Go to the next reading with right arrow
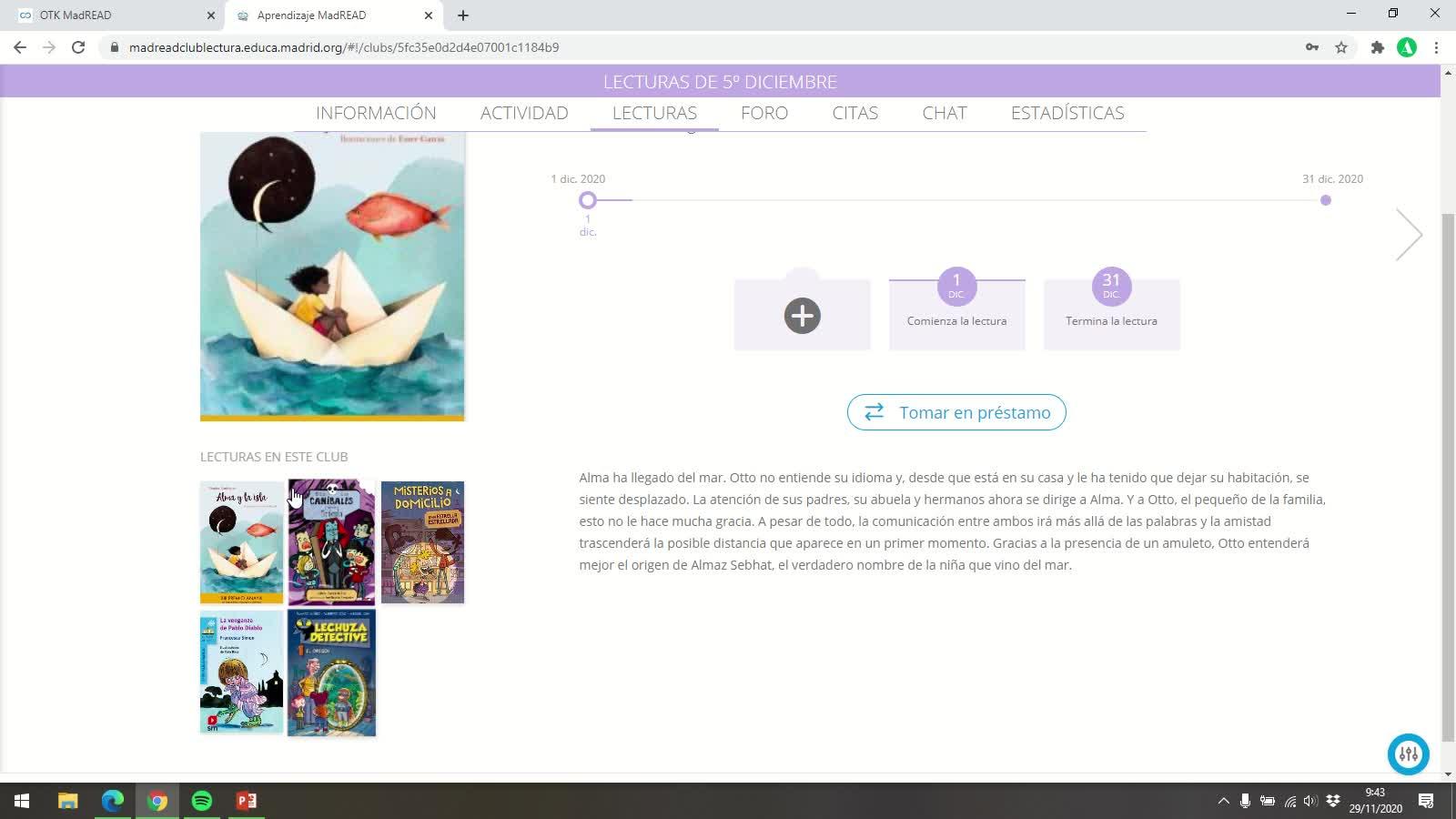 pos(1409,235)
